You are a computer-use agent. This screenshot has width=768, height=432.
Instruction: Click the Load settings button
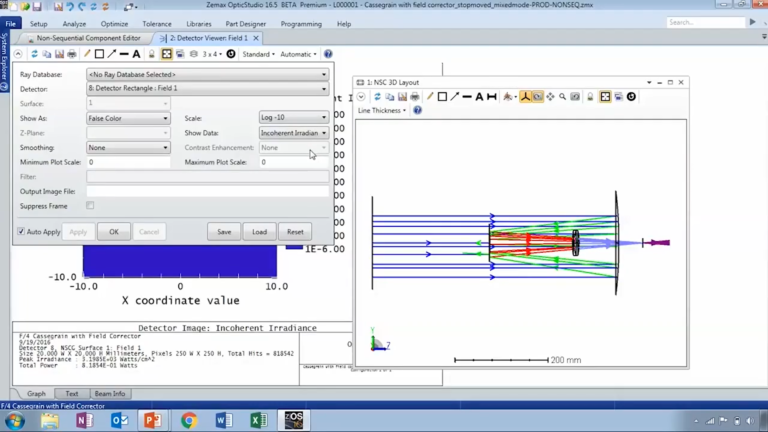point(260,232)
